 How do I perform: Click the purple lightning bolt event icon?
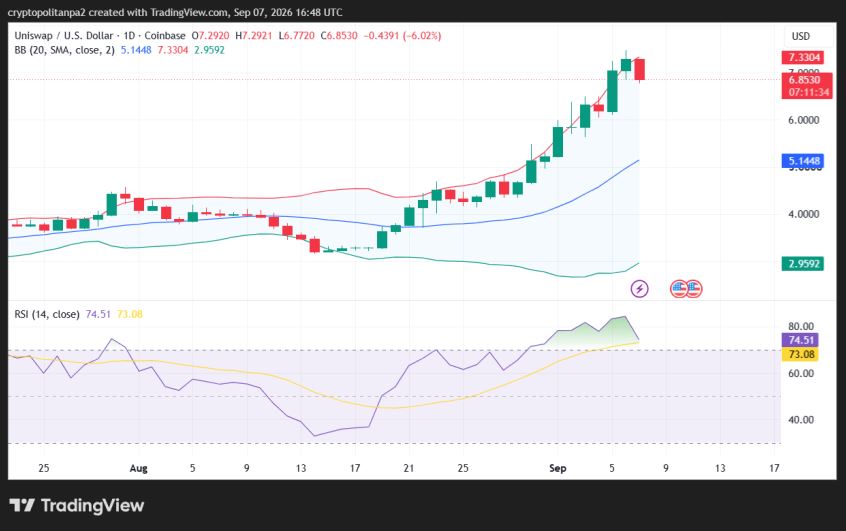point(639,289)
